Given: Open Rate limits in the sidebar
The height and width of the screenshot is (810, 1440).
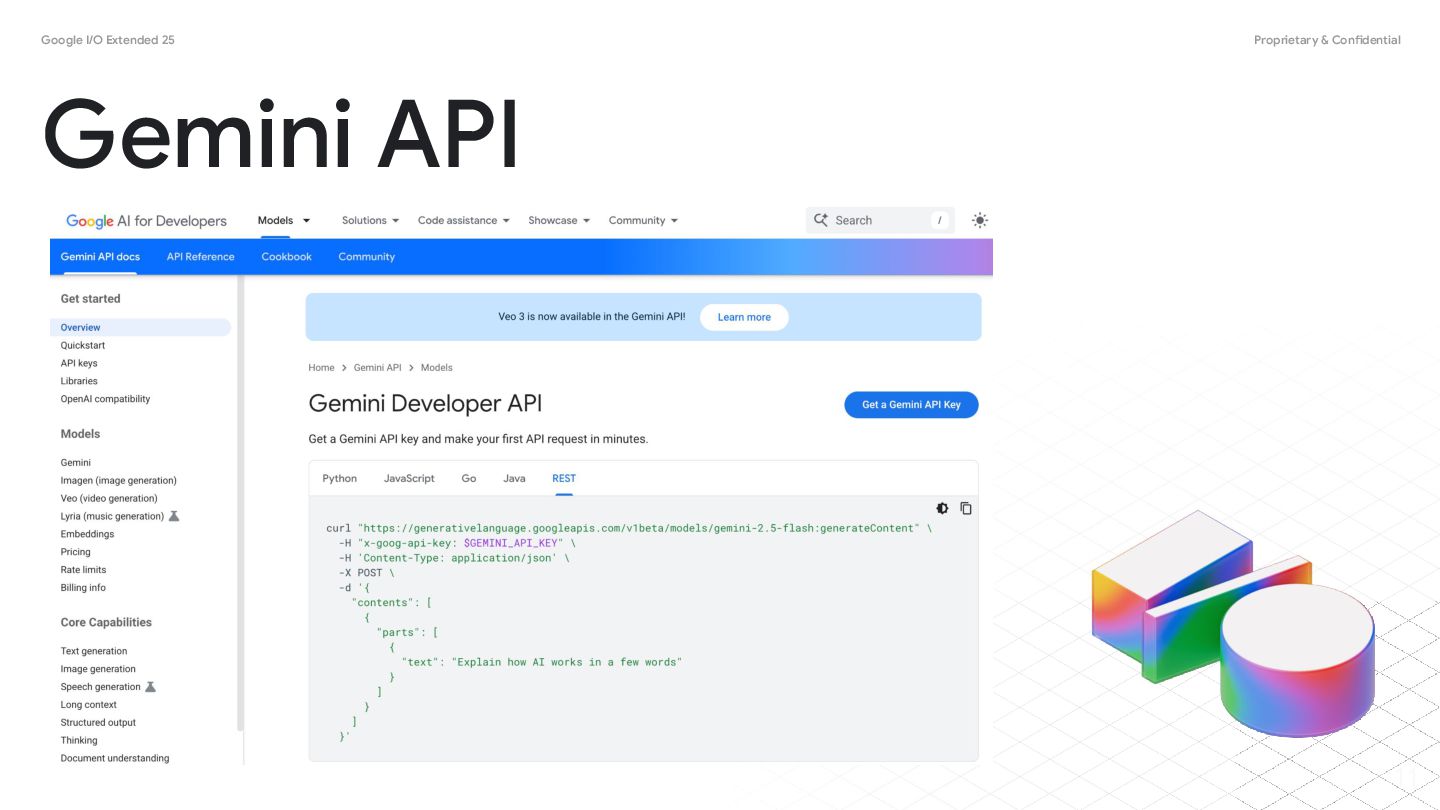Looking at the screenshot, I should click(x=83, y=570).
